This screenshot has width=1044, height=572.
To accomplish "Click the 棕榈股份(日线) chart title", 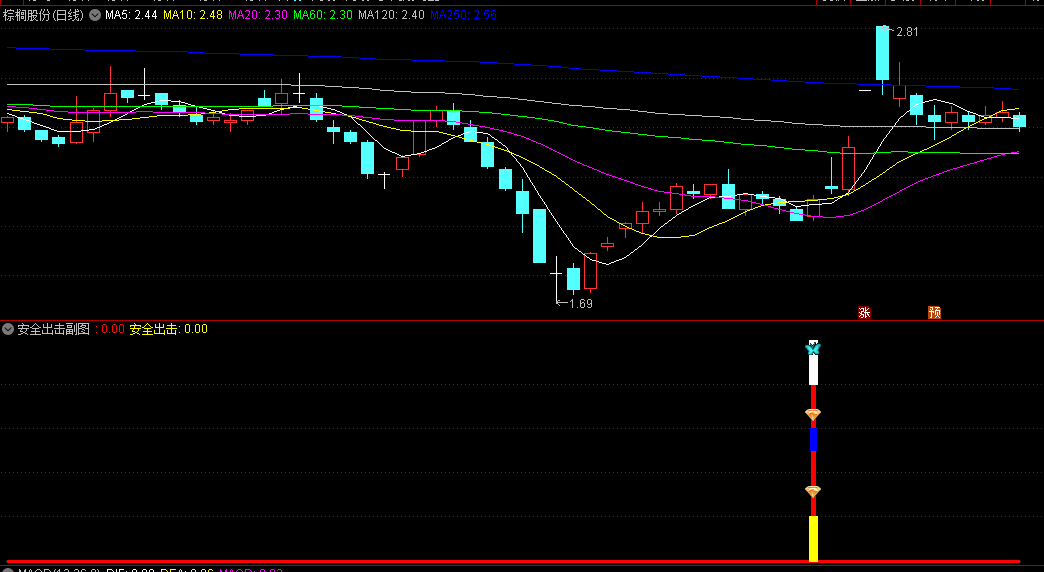I will [x=44, y=15].
